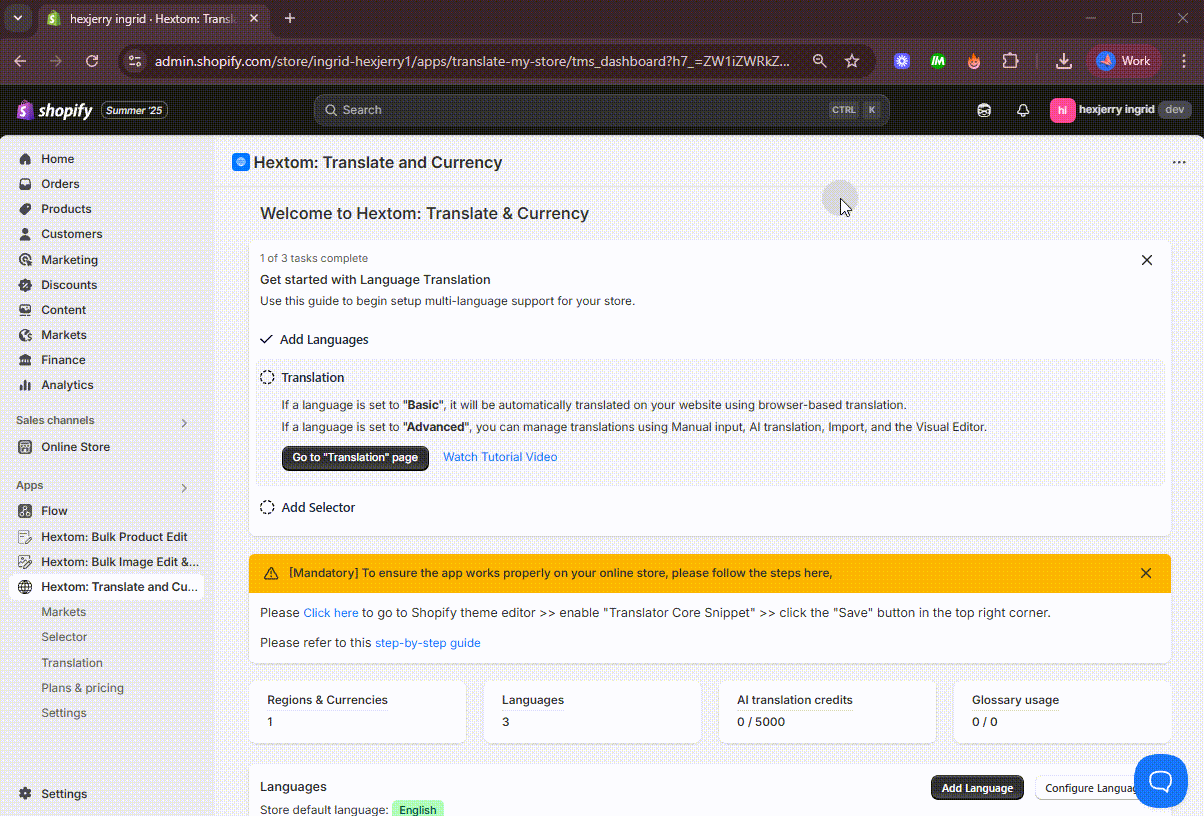Open the Selector submenu item
Image resolution: width=1204 pixels, height=816 pixels.
(64, 637)
